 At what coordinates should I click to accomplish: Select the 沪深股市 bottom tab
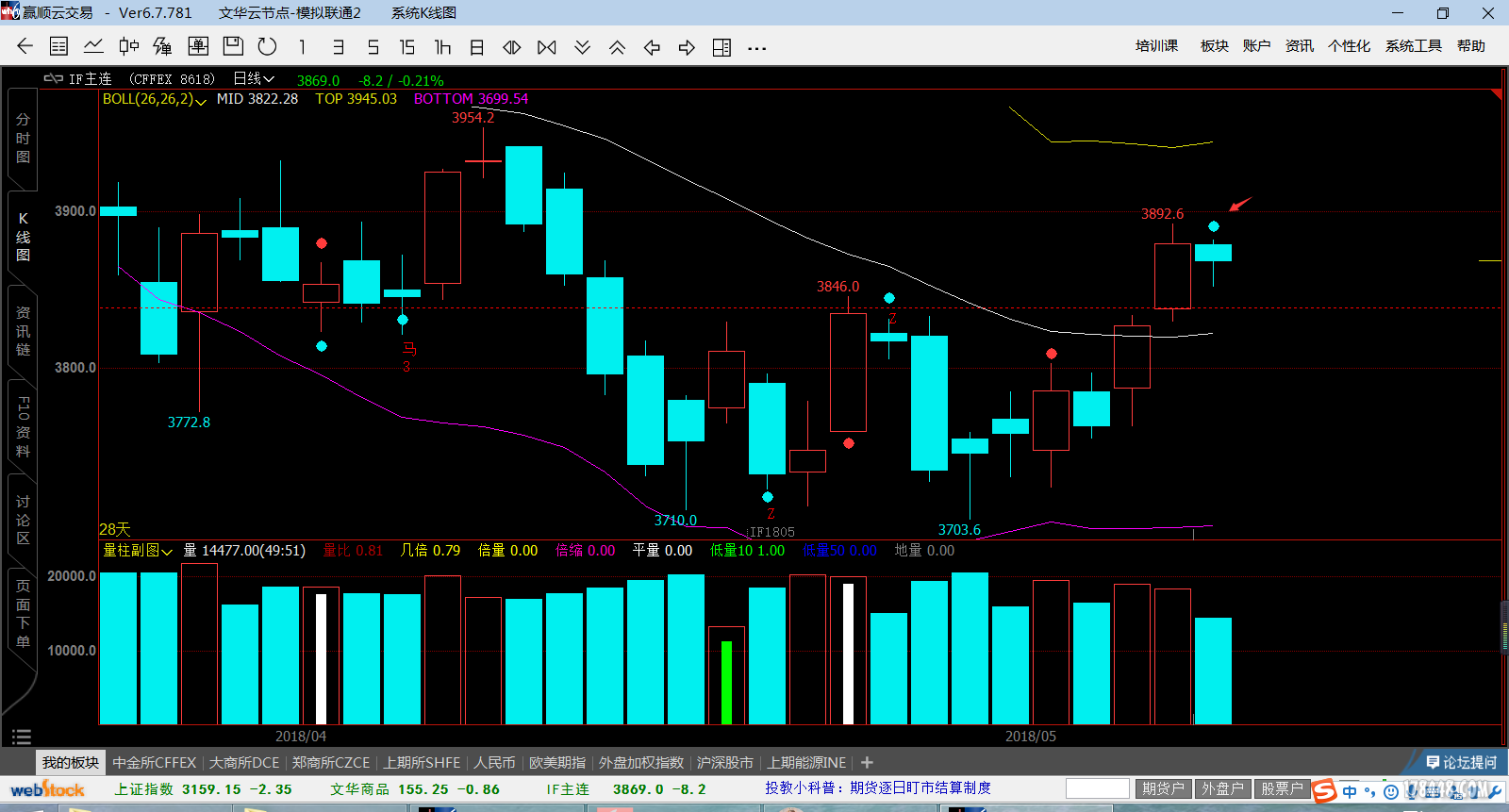725,762
